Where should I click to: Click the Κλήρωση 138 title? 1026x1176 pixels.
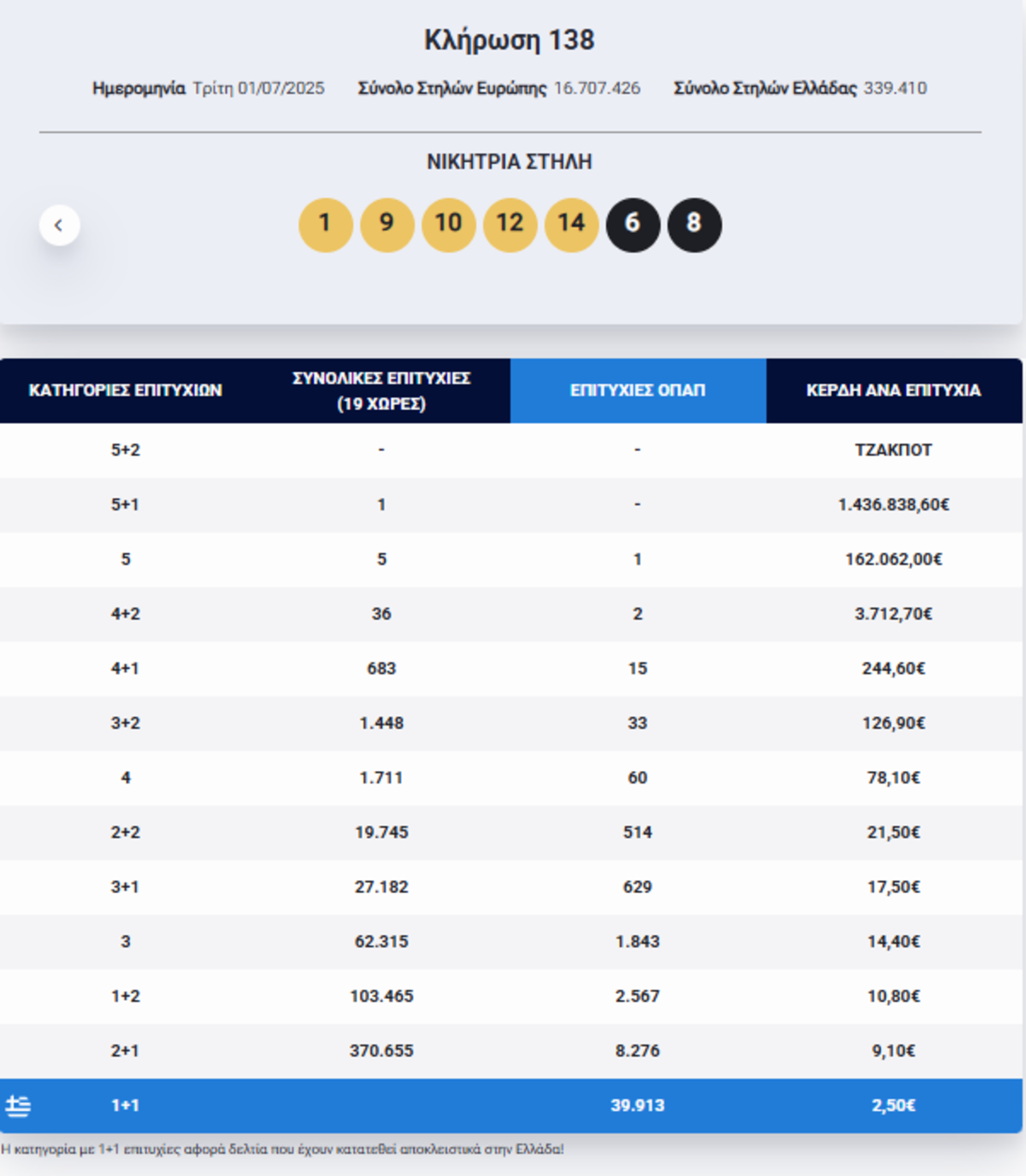[x=510, y=40]
